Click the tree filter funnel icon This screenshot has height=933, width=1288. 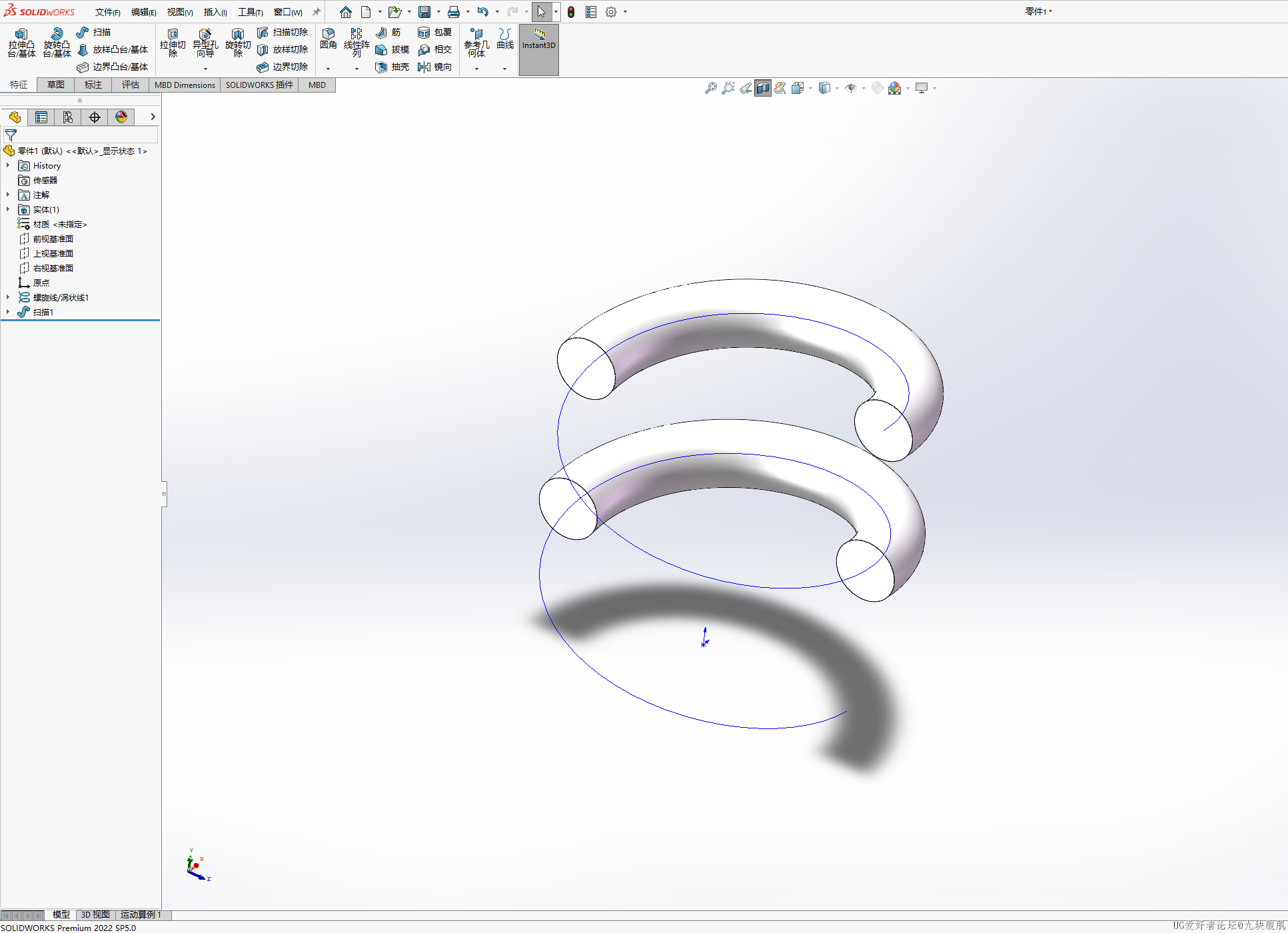(11, 135)
